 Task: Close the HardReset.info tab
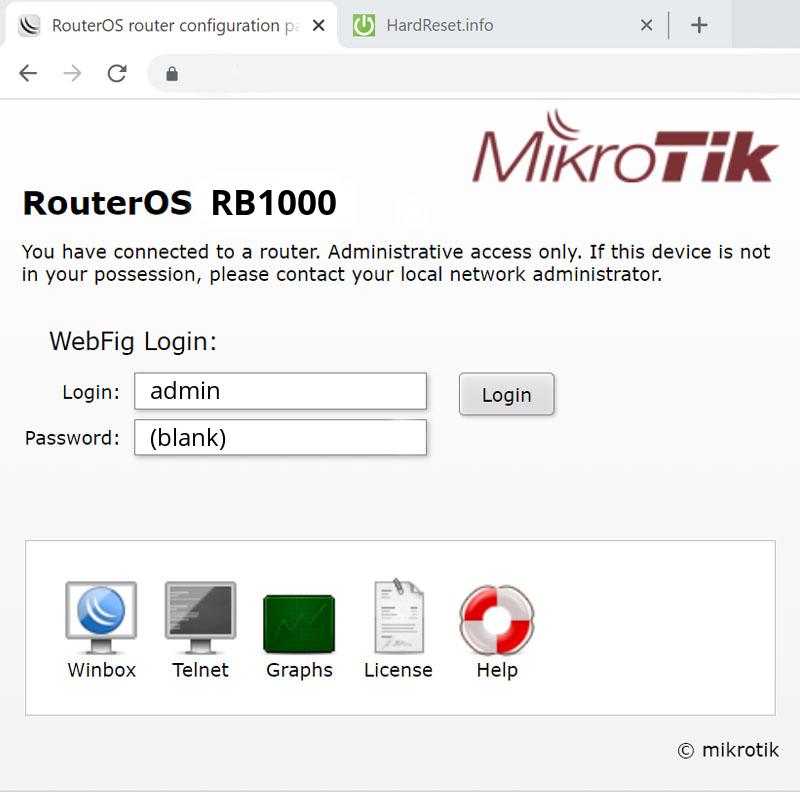click(646, 25)
